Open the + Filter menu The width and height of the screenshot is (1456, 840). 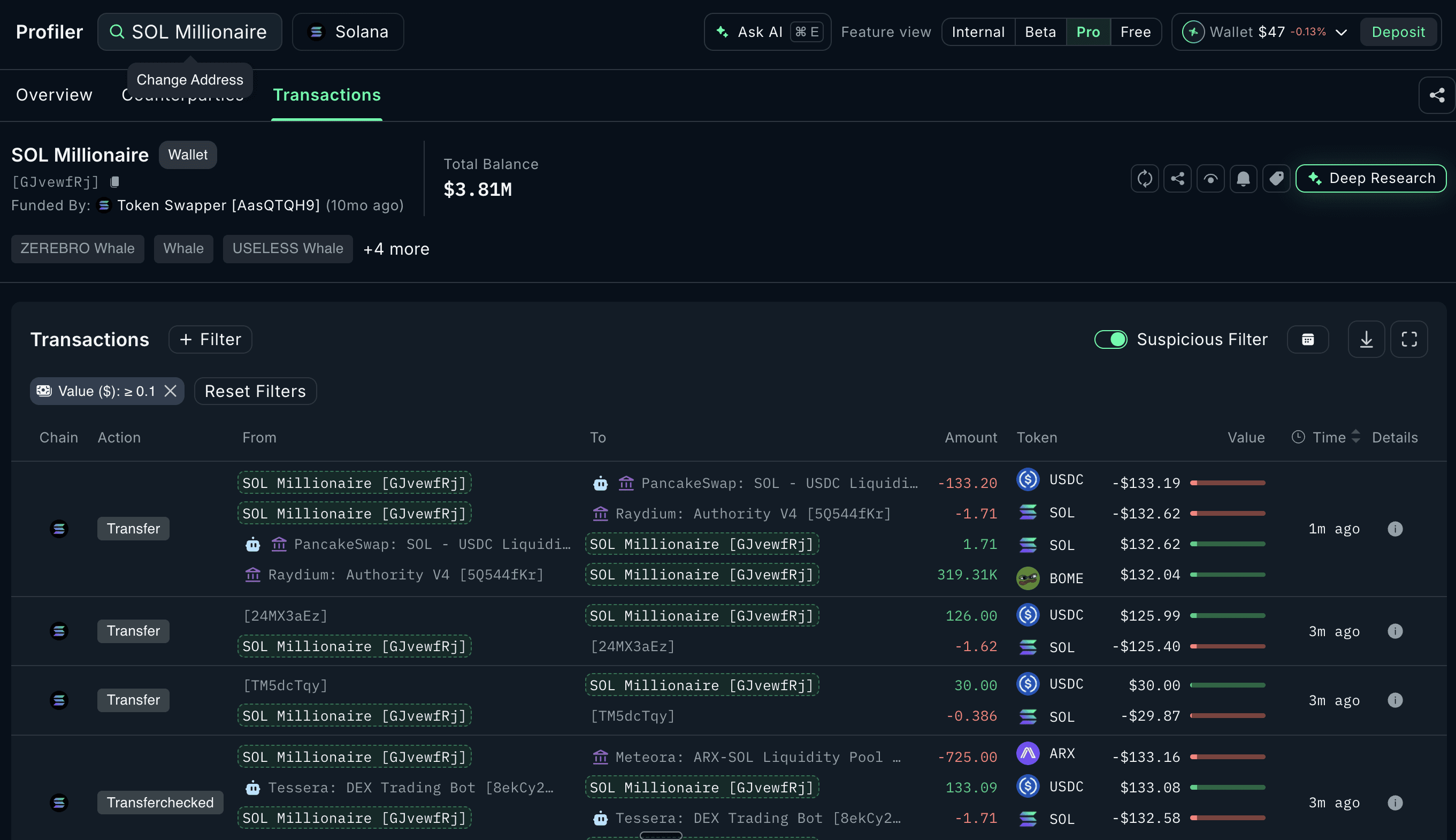(210, 339)
